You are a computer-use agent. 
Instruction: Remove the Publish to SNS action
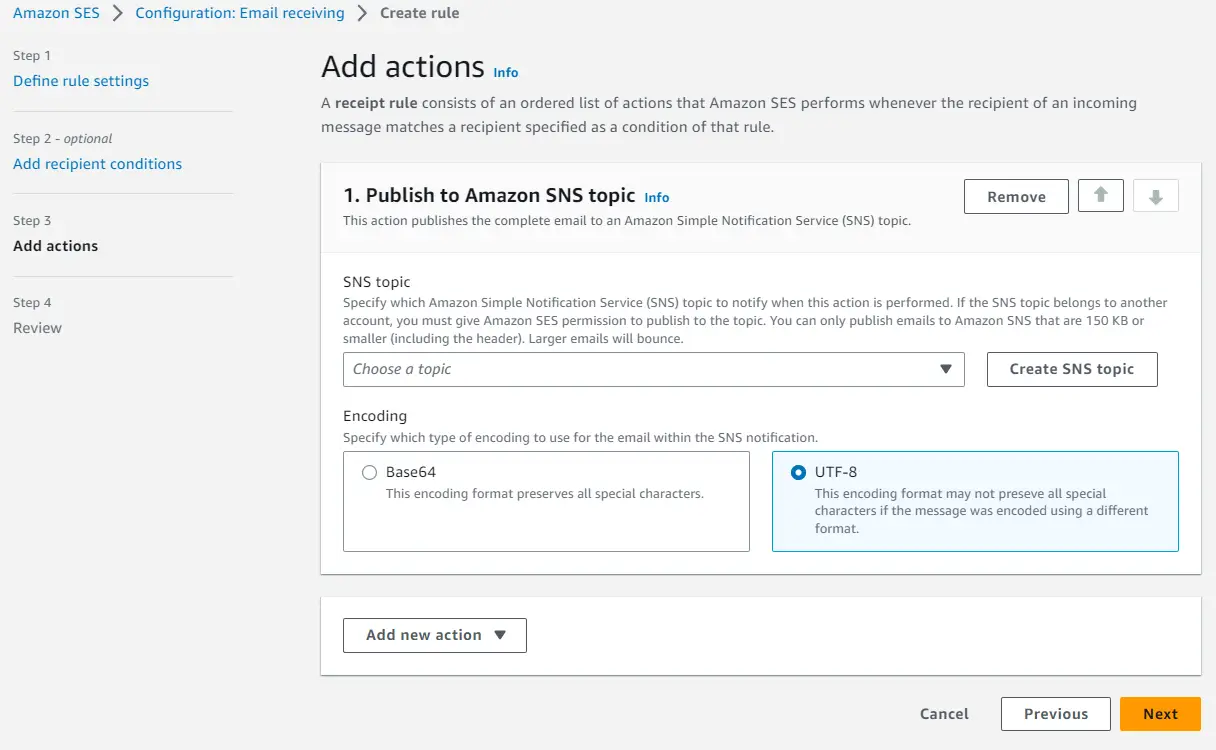pos(1016,196)
